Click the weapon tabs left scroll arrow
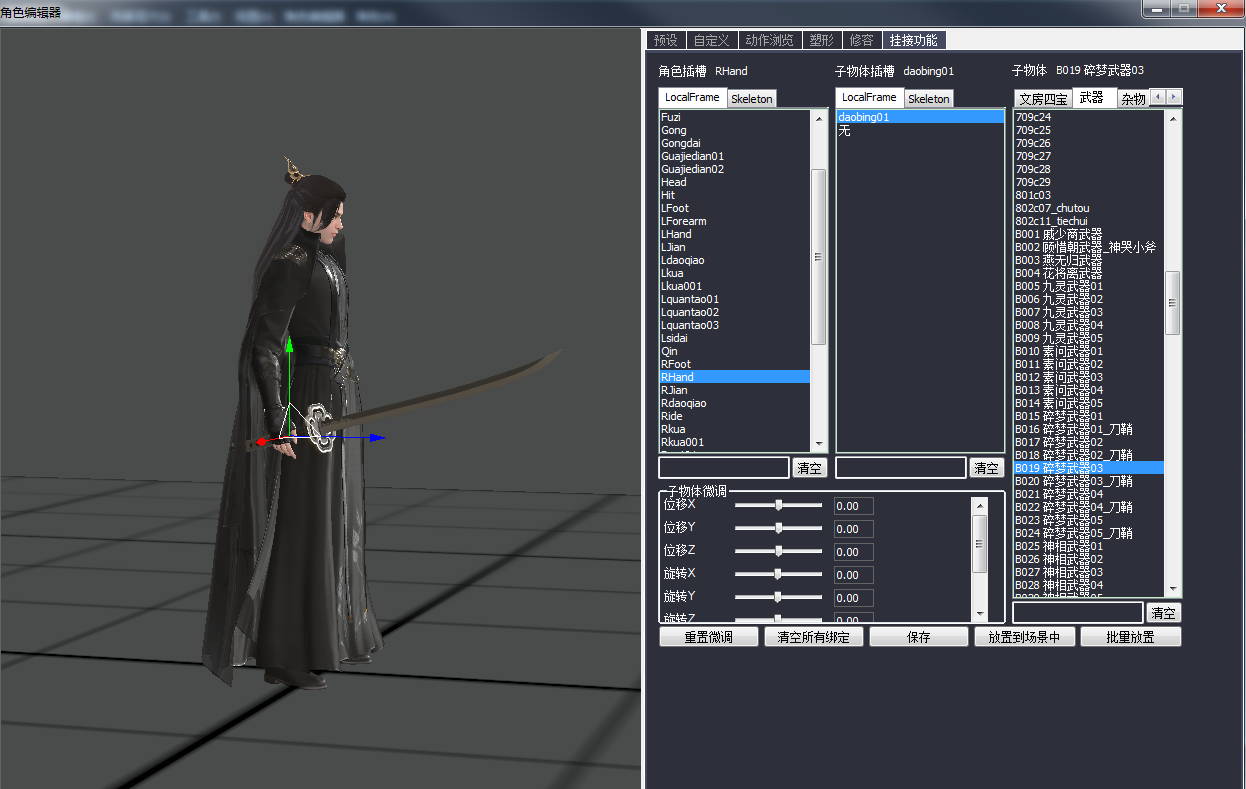 coord(1158,97)
